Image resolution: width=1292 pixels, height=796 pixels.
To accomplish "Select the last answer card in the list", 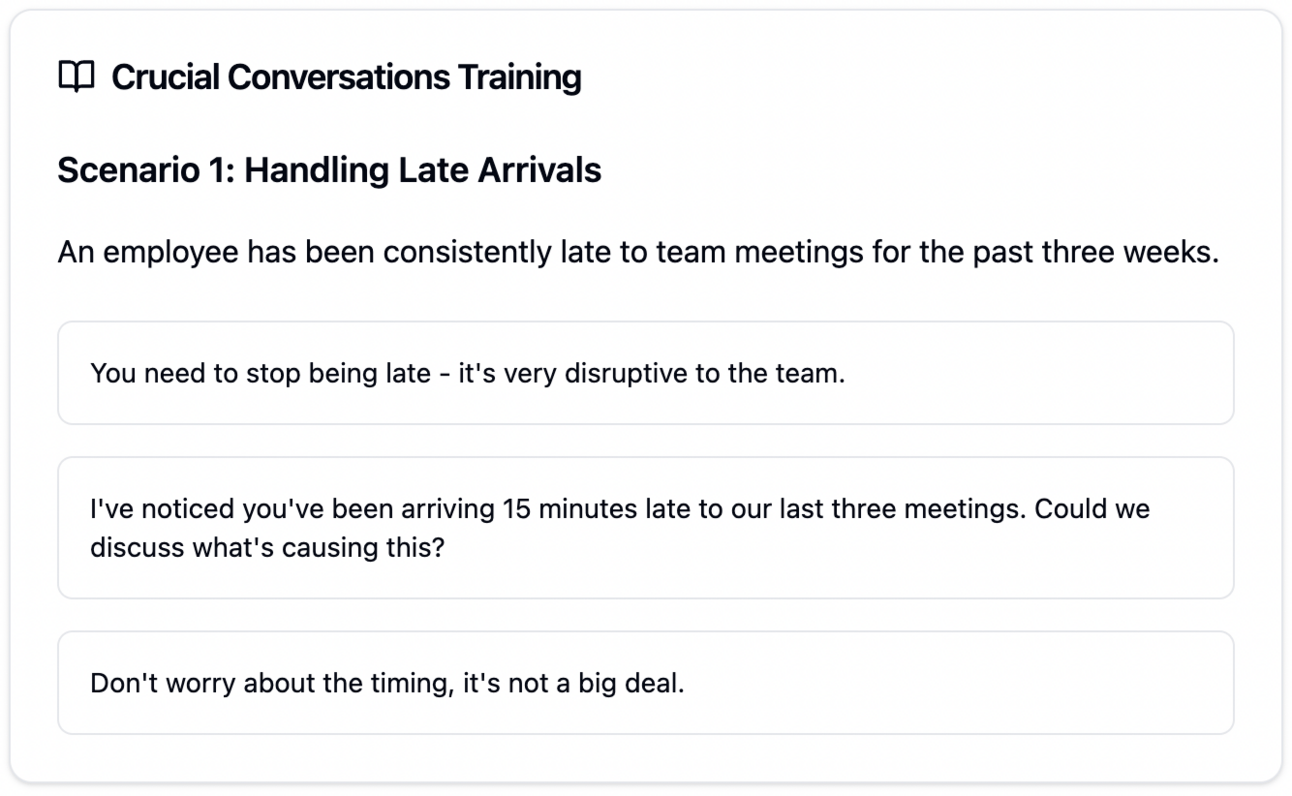I will click(x=645, y=683).
